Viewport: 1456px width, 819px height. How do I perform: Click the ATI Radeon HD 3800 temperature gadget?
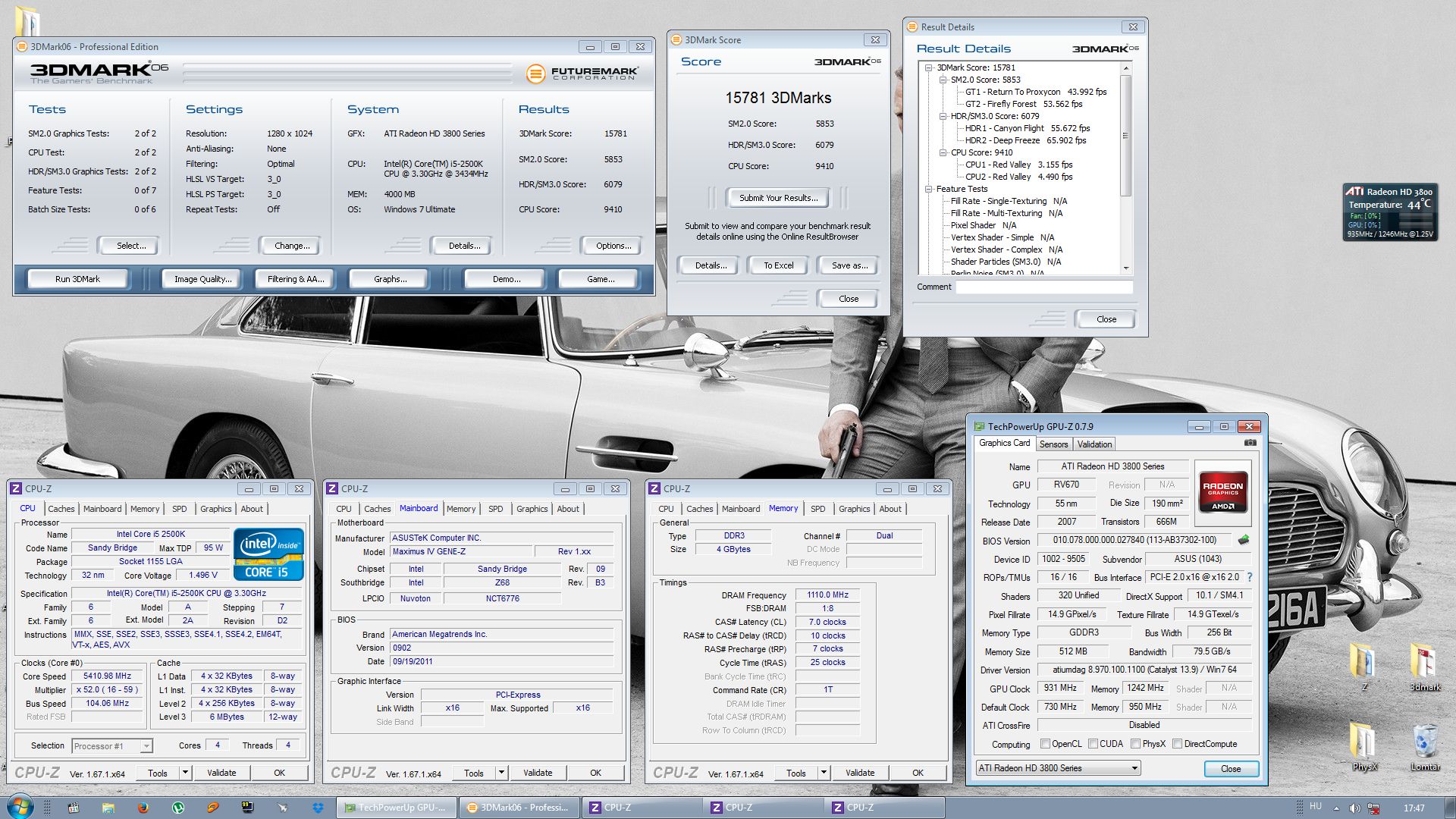[x=1390, y=212]
